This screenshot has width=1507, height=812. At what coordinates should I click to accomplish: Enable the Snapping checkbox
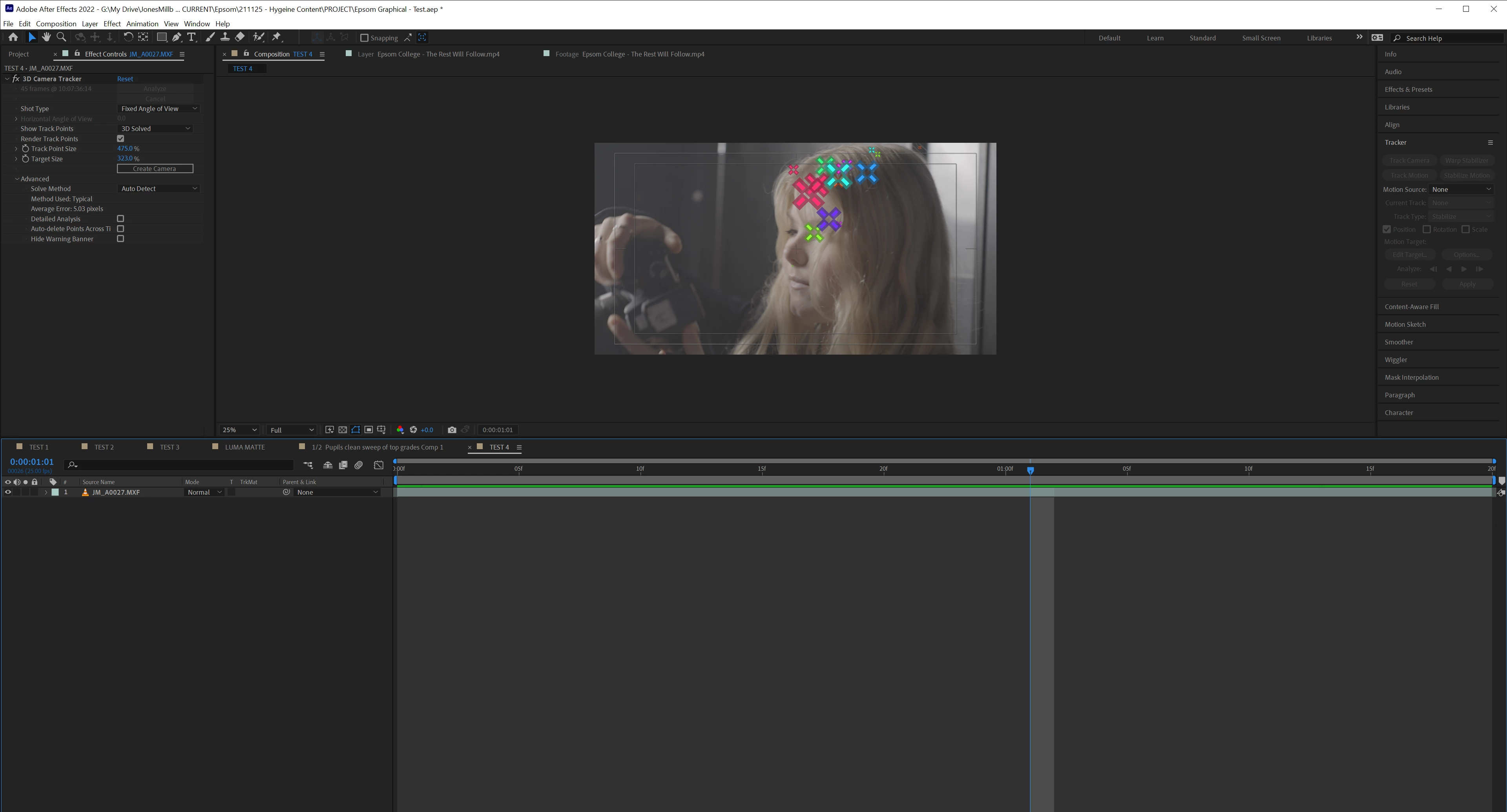pyautogui.click(x=365, y=38)
